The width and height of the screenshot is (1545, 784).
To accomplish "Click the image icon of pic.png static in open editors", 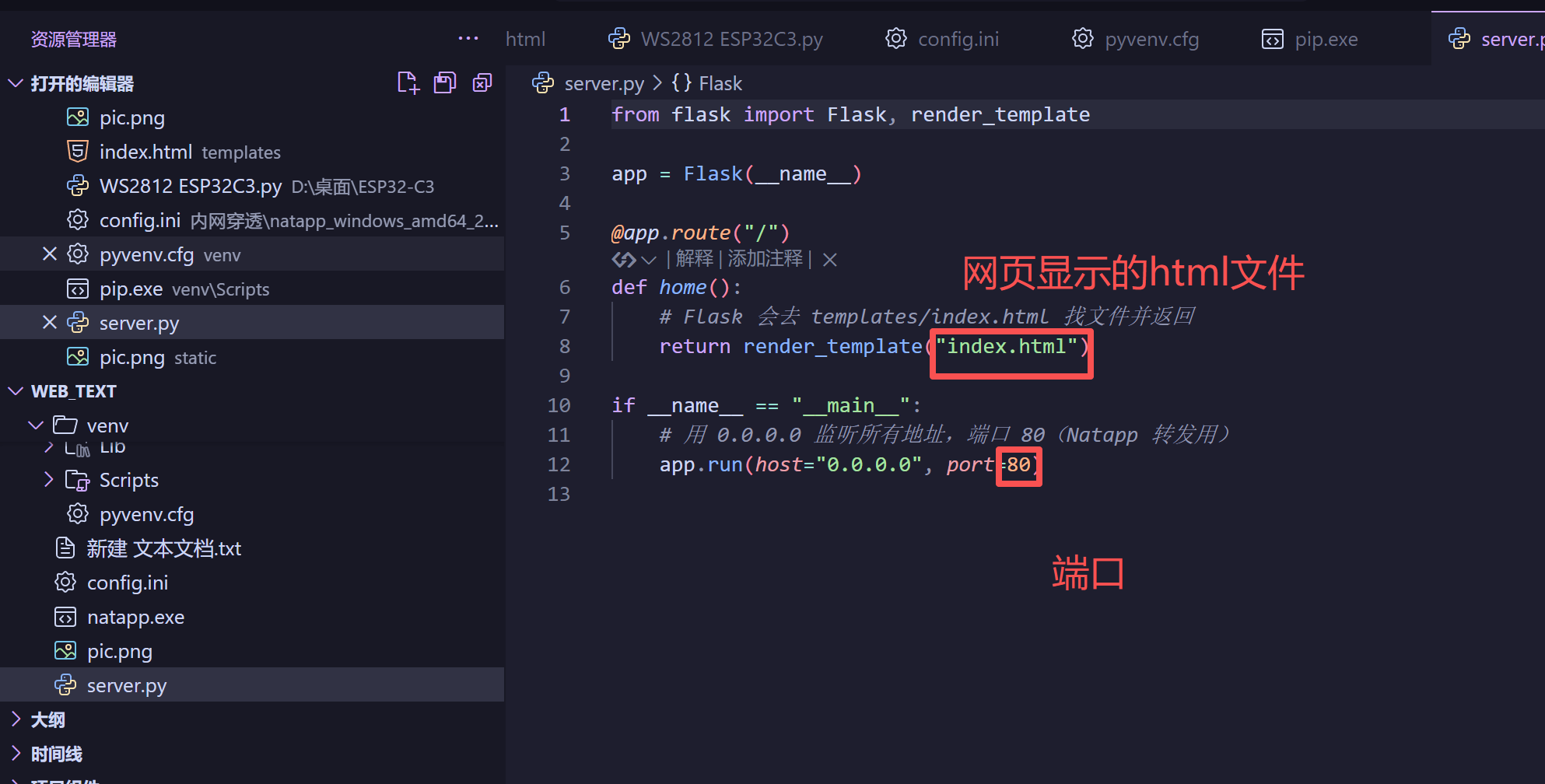I will click(78, 356).
